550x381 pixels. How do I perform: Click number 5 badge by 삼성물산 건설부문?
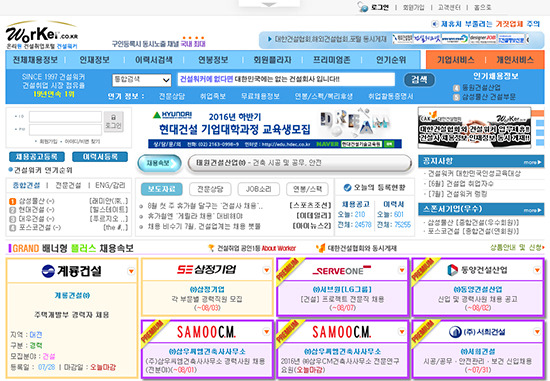point(456,97)
